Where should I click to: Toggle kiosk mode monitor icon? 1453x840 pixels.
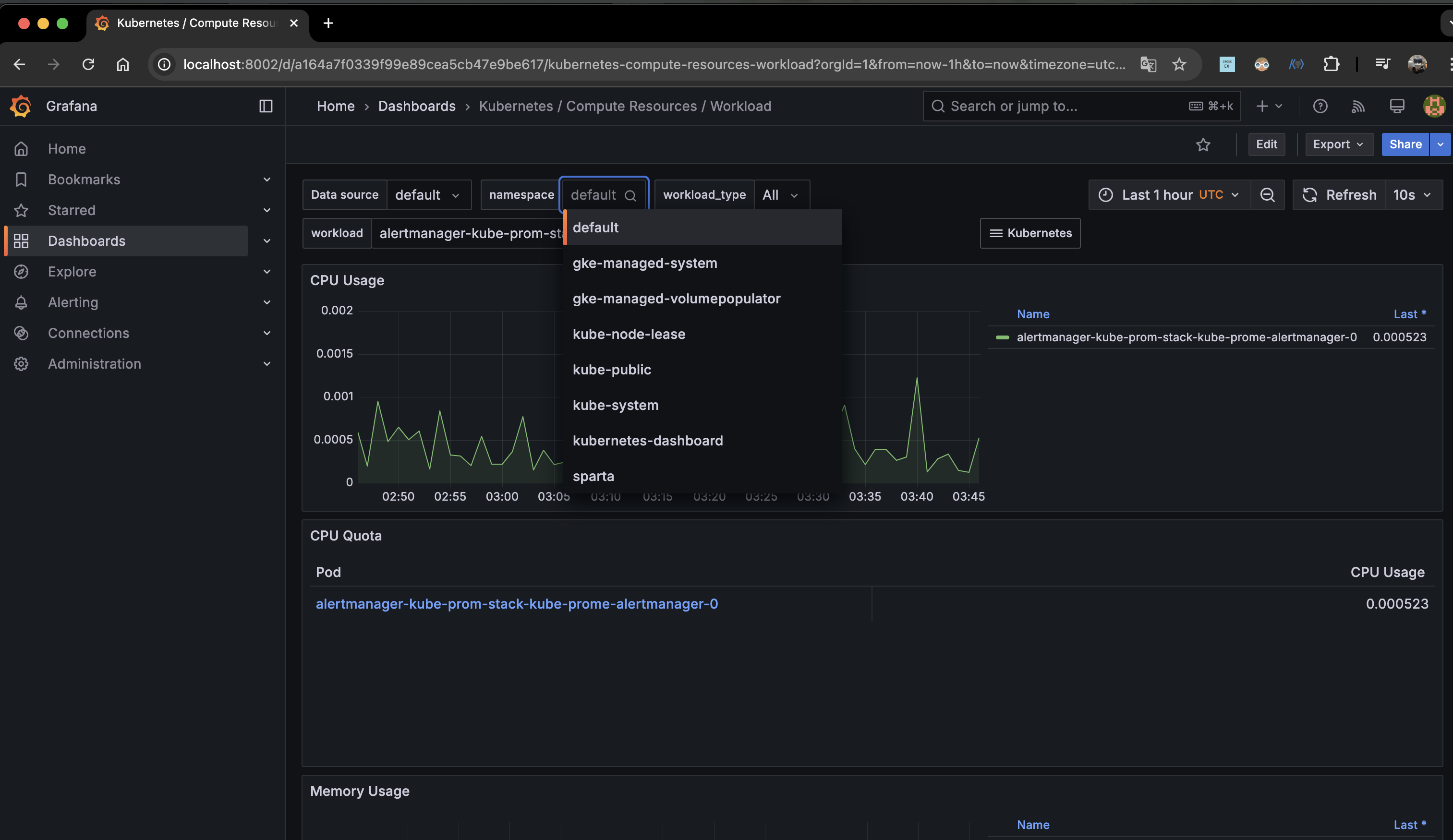pos(1396,106)
